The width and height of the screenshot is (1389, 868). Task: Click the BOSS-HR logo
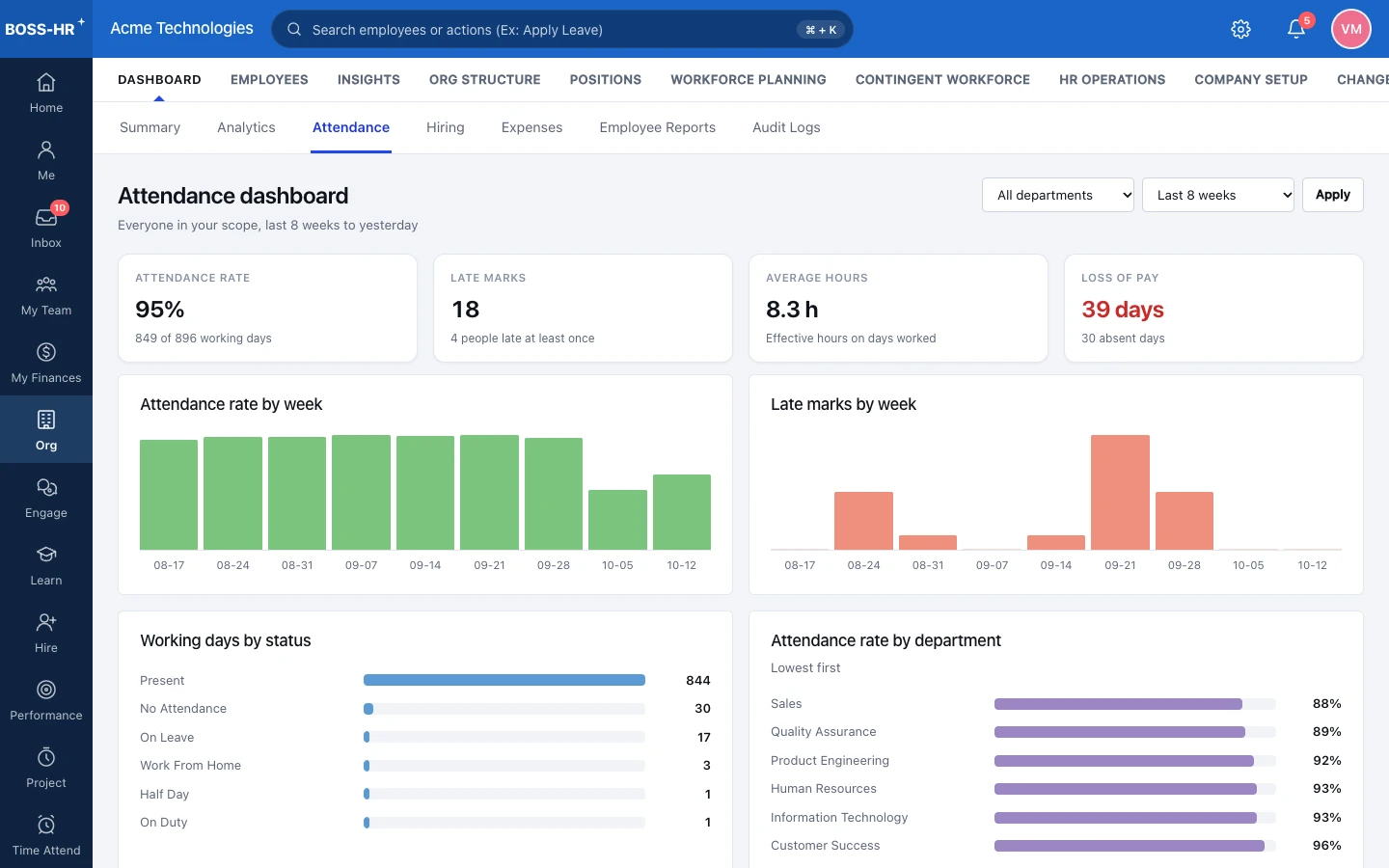click(44, 28)
